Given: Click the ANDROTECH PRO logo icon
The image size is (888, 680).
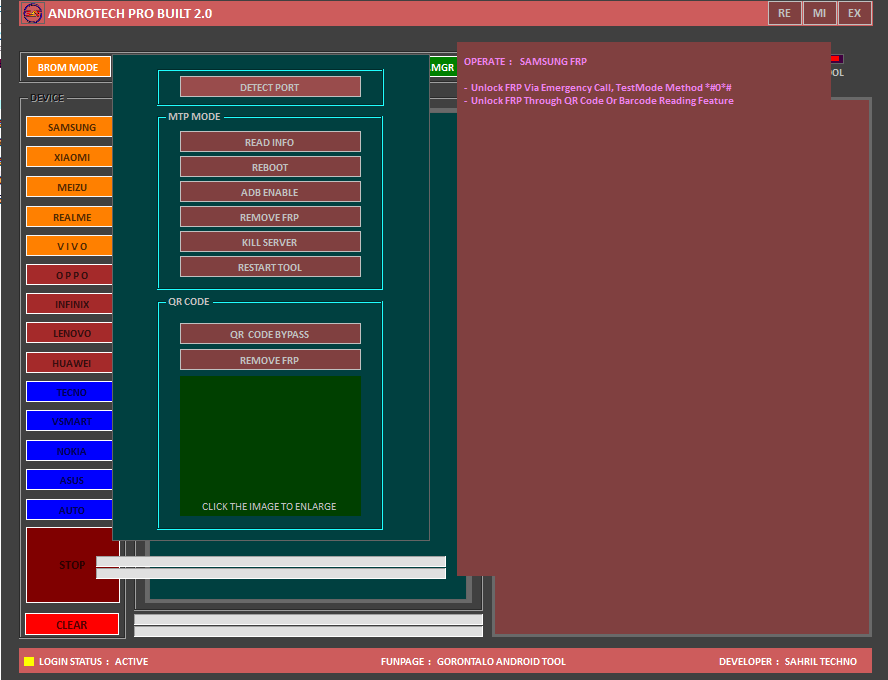Looking at the screenshot, I should click(32, 13).
